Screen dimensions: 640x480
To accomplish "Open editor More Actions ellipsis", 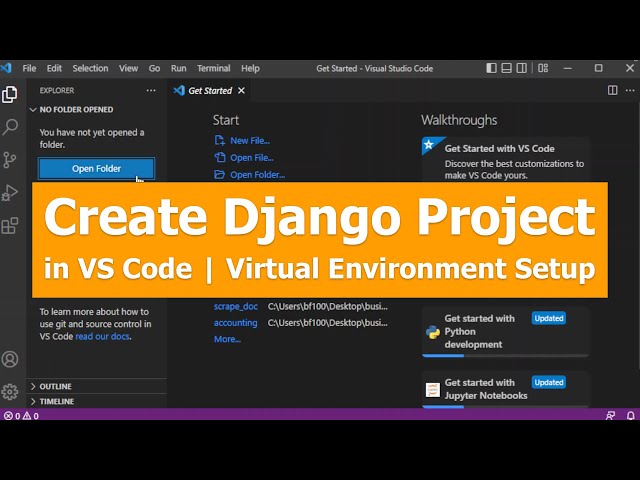I will (630, 90).
